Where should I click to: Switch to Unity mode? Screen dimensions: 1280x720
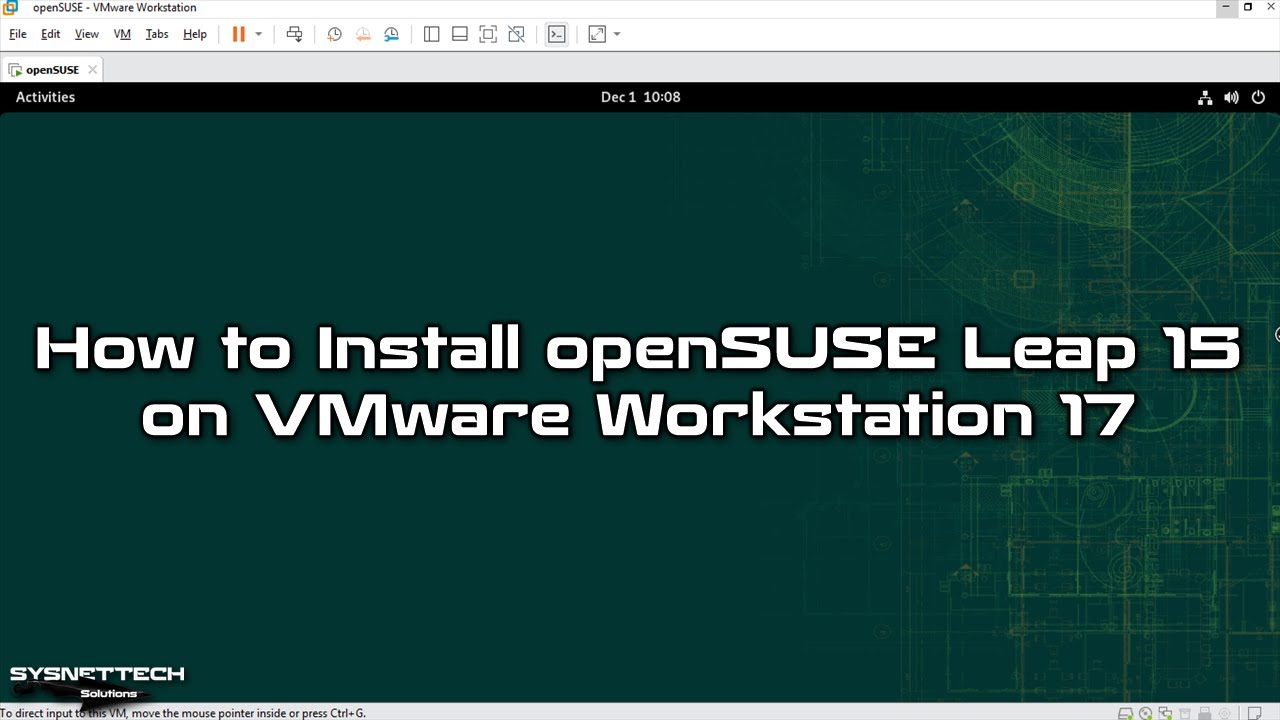click(516, 34)
